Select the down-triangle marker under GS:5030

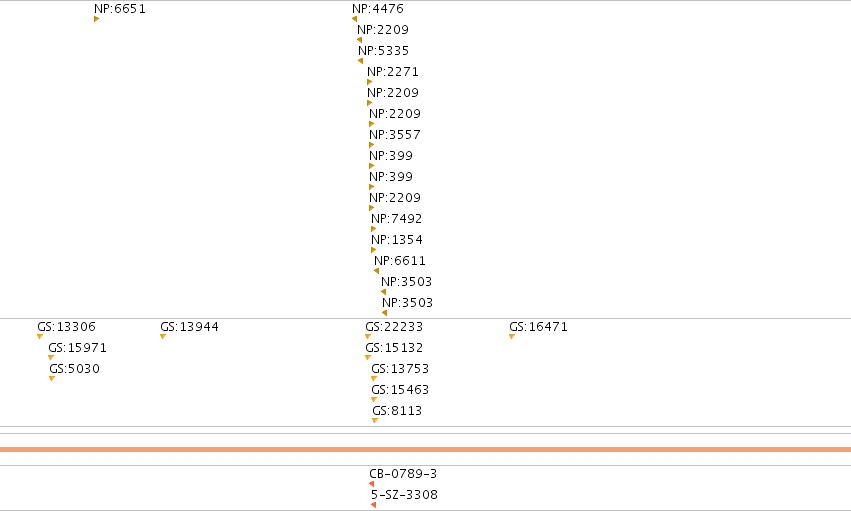pyautogui.click(x=52, y=379)
